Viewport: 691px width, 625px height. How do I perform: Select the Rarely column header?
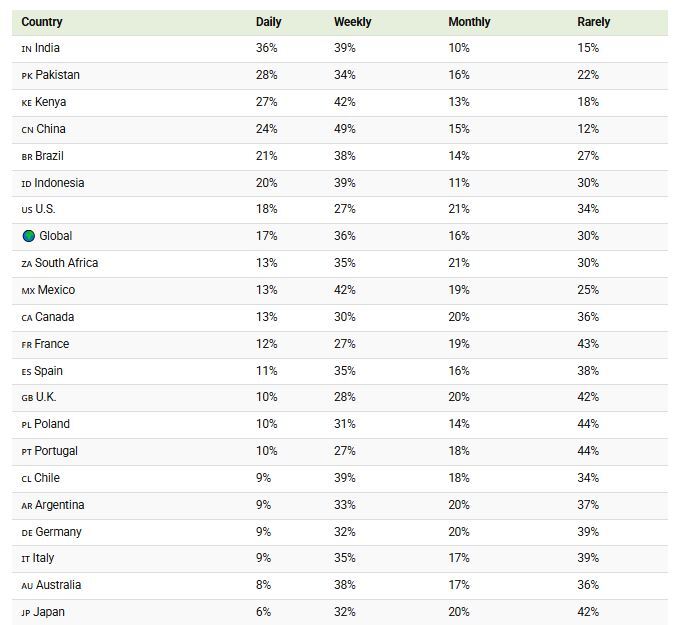coord(593,22)
